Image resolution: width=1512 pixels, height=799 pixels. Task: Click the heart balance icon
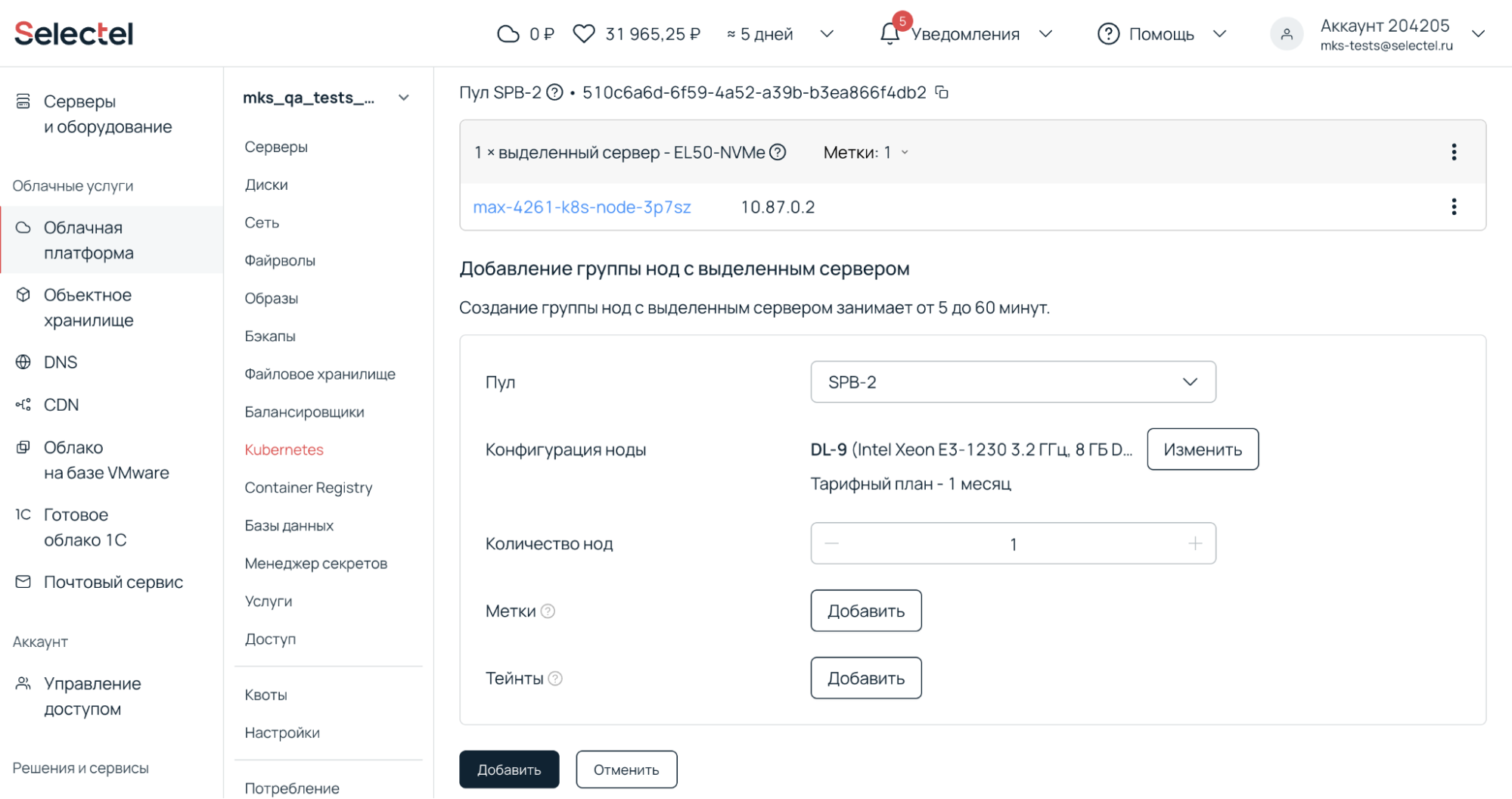coord(584,34)
